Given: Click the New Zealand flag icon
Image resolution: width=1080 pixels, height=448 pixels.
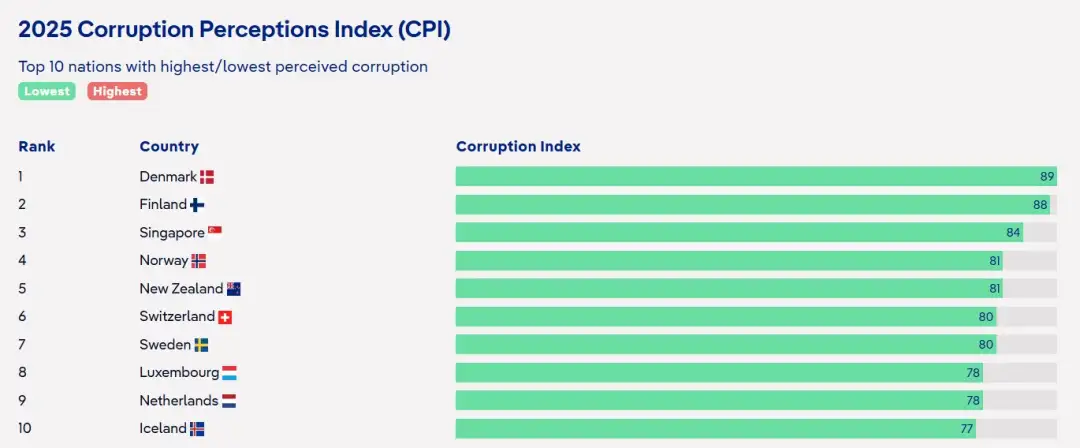Looking at the screenshot, I should click(x=234, y=289).
